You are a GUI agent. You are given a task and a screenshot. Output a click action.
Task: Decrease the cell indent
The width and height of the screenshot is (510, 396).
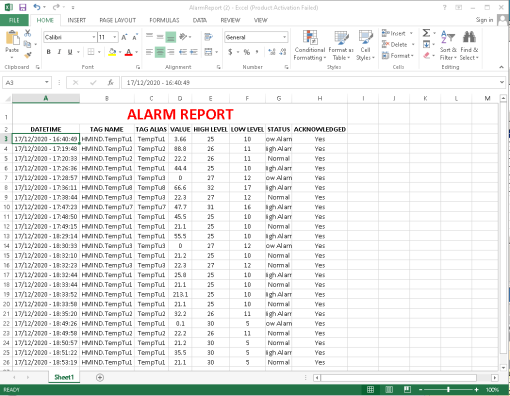[x=183, y=52]
